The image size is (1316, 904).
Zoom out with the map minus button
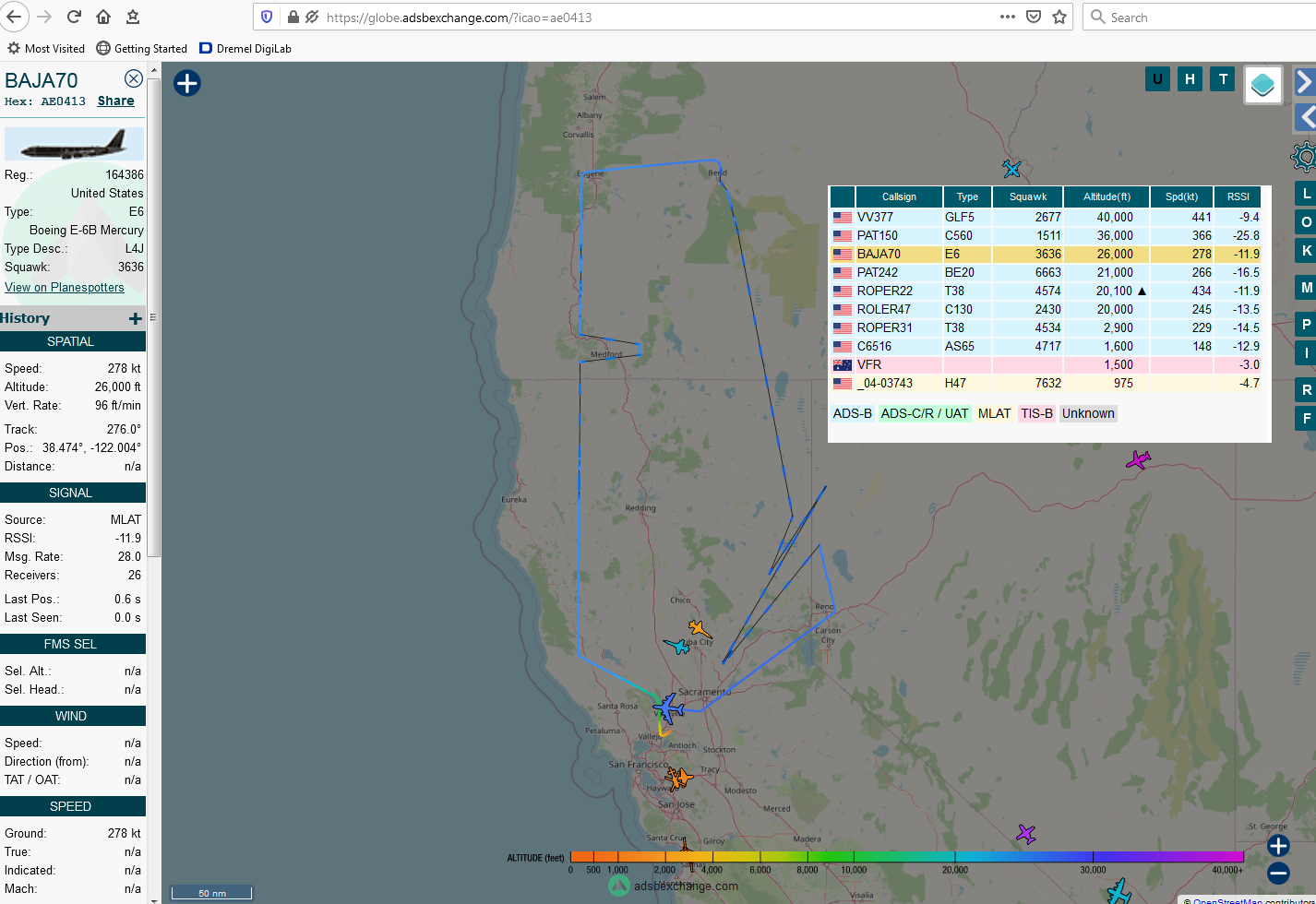click(x=1278, y=873)
